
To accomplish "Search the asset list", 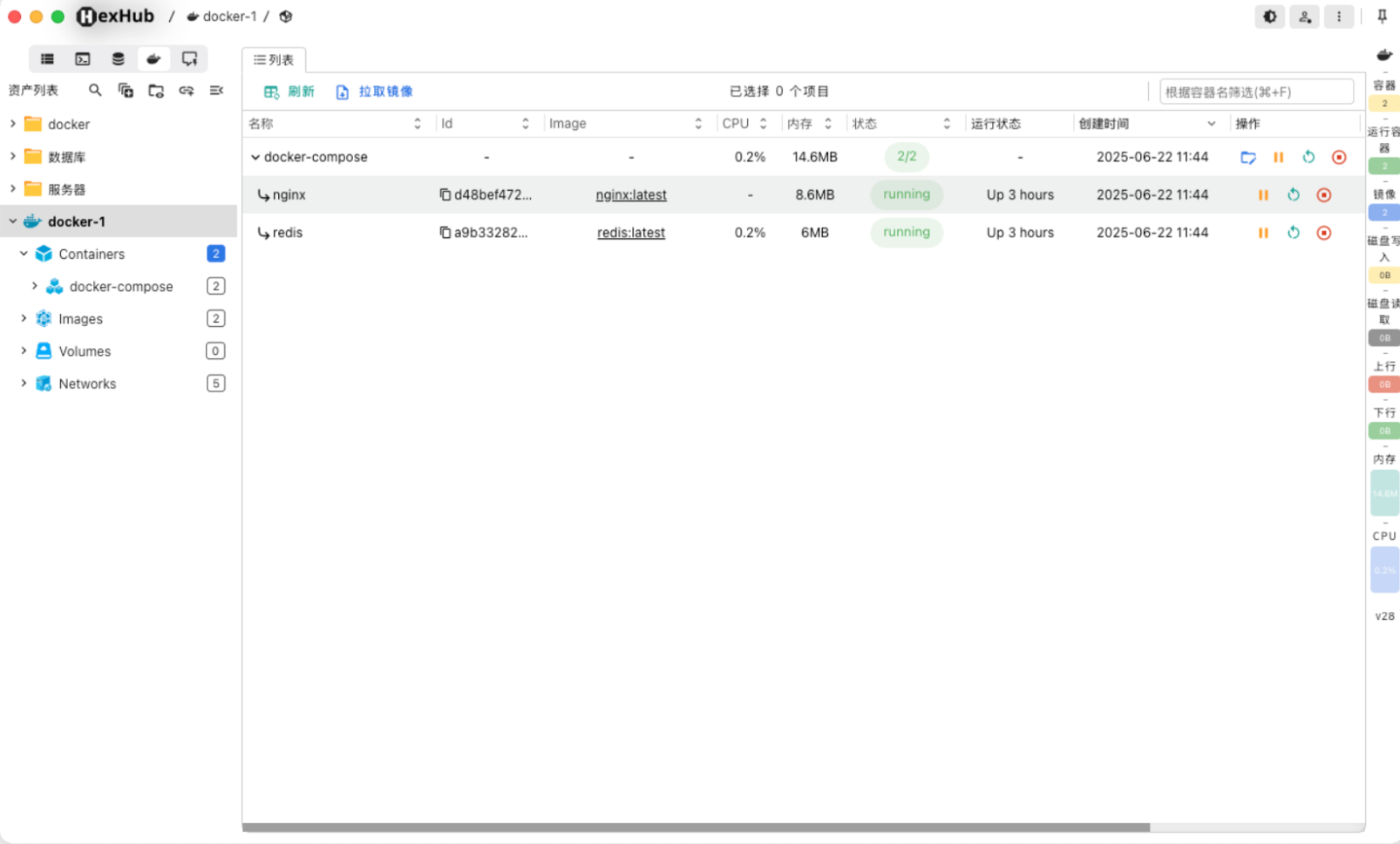I will [95, 90].
